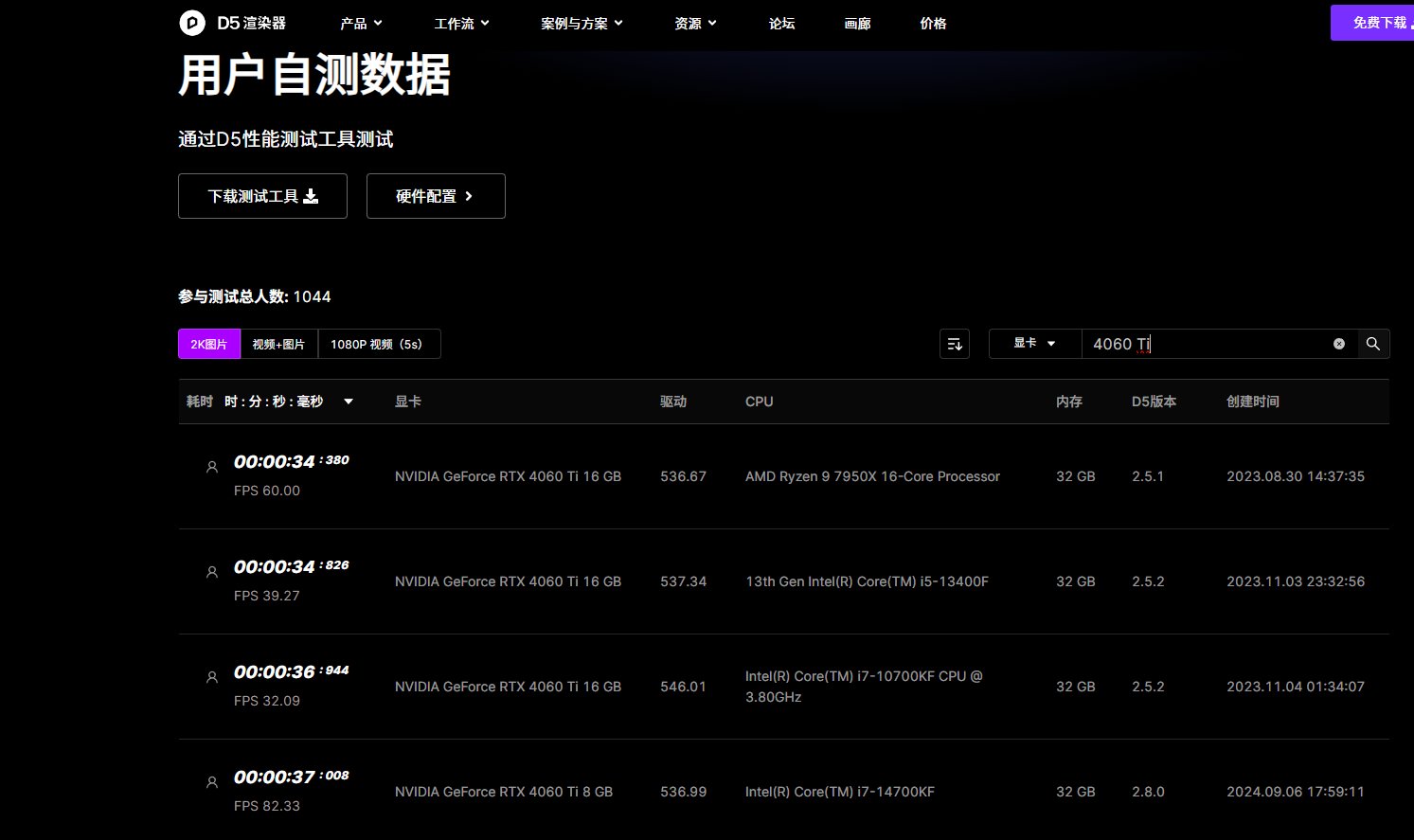Click the search magnifier icon
The width and height of the screenshot is (1414, 840).
(x=1372, y=344)
